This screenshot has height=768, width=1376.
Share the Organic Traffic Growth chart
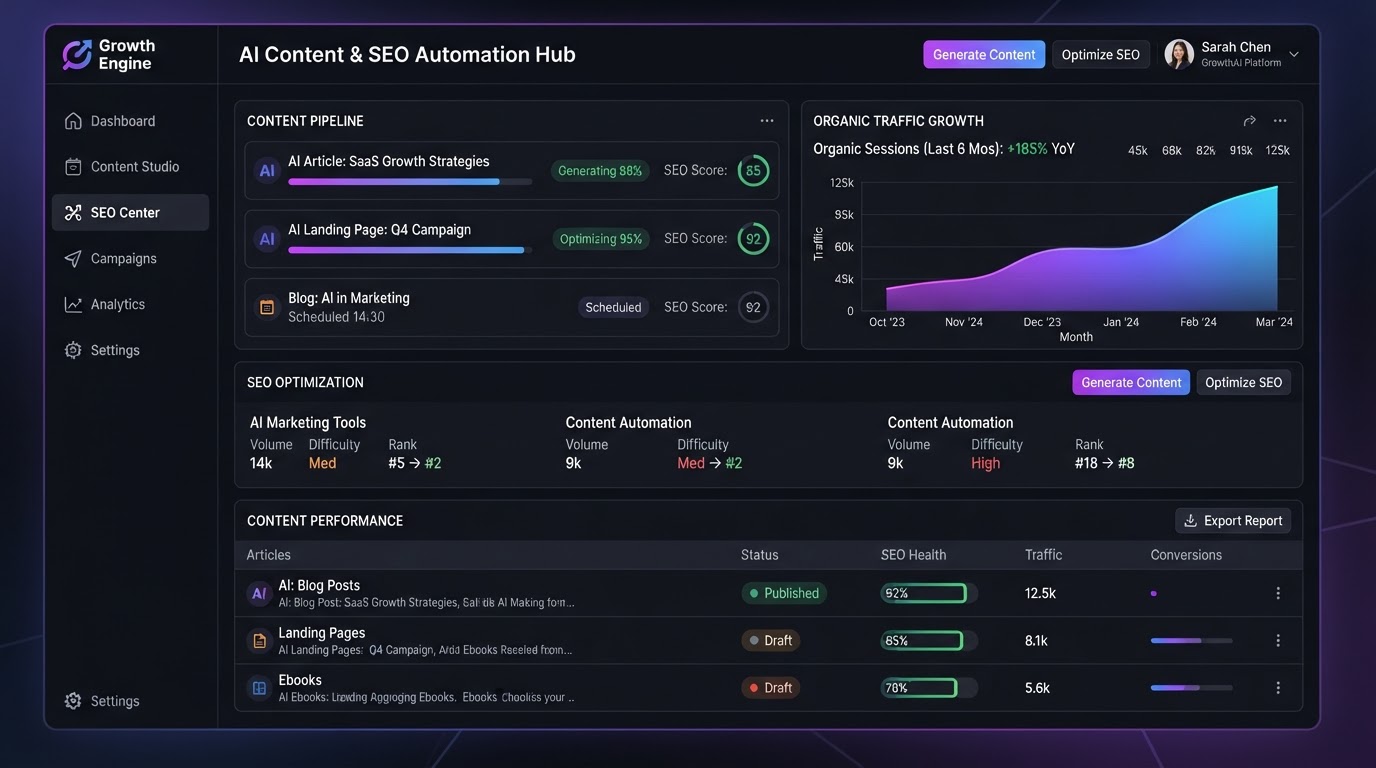(1249, 121)
